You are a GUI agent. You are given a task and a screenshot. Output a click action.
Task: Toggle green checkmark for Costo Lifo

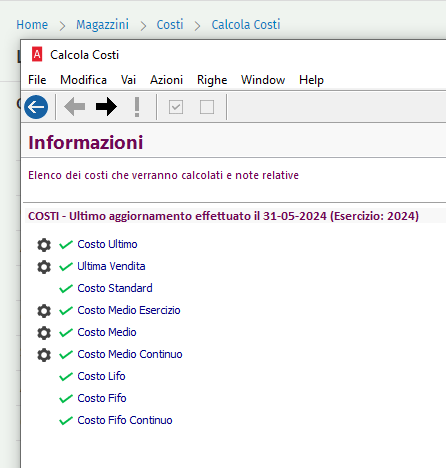(66, 377)
